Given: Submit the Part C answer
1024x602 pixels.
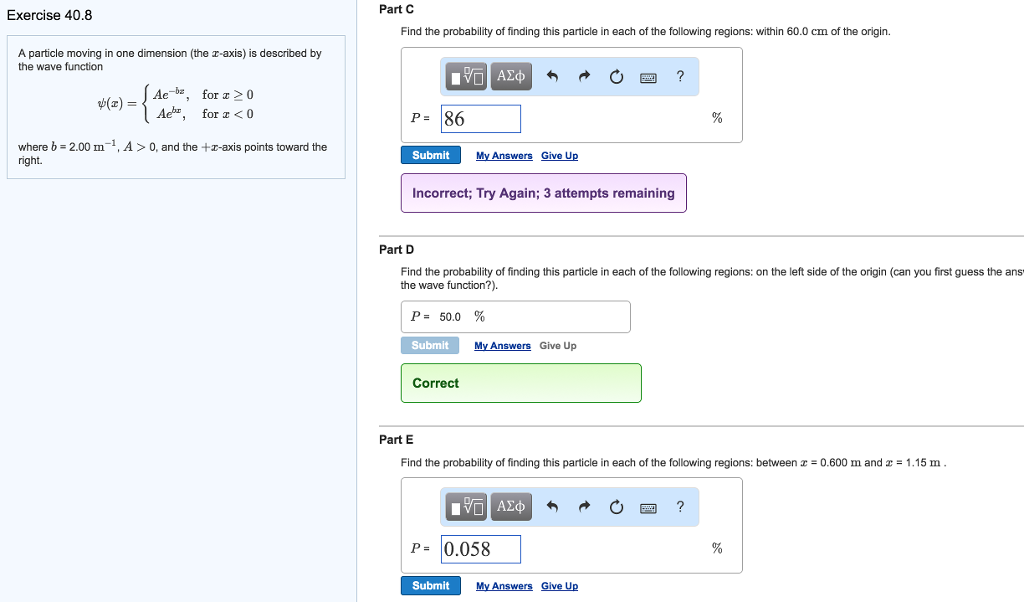Looking at the screenshot, I should point(431,155).
